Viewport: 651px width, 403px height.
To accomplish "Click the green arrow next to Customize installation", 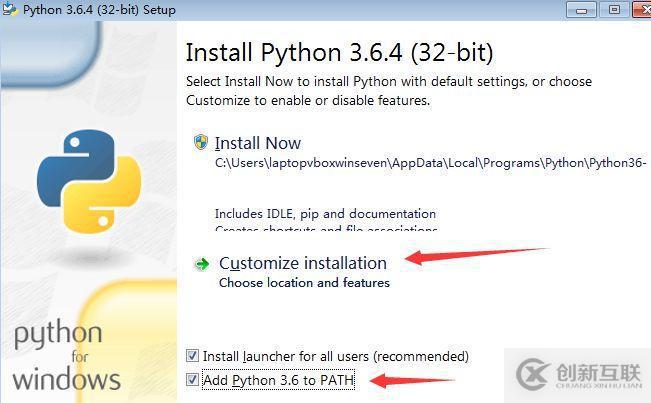I will pos(202,264).
